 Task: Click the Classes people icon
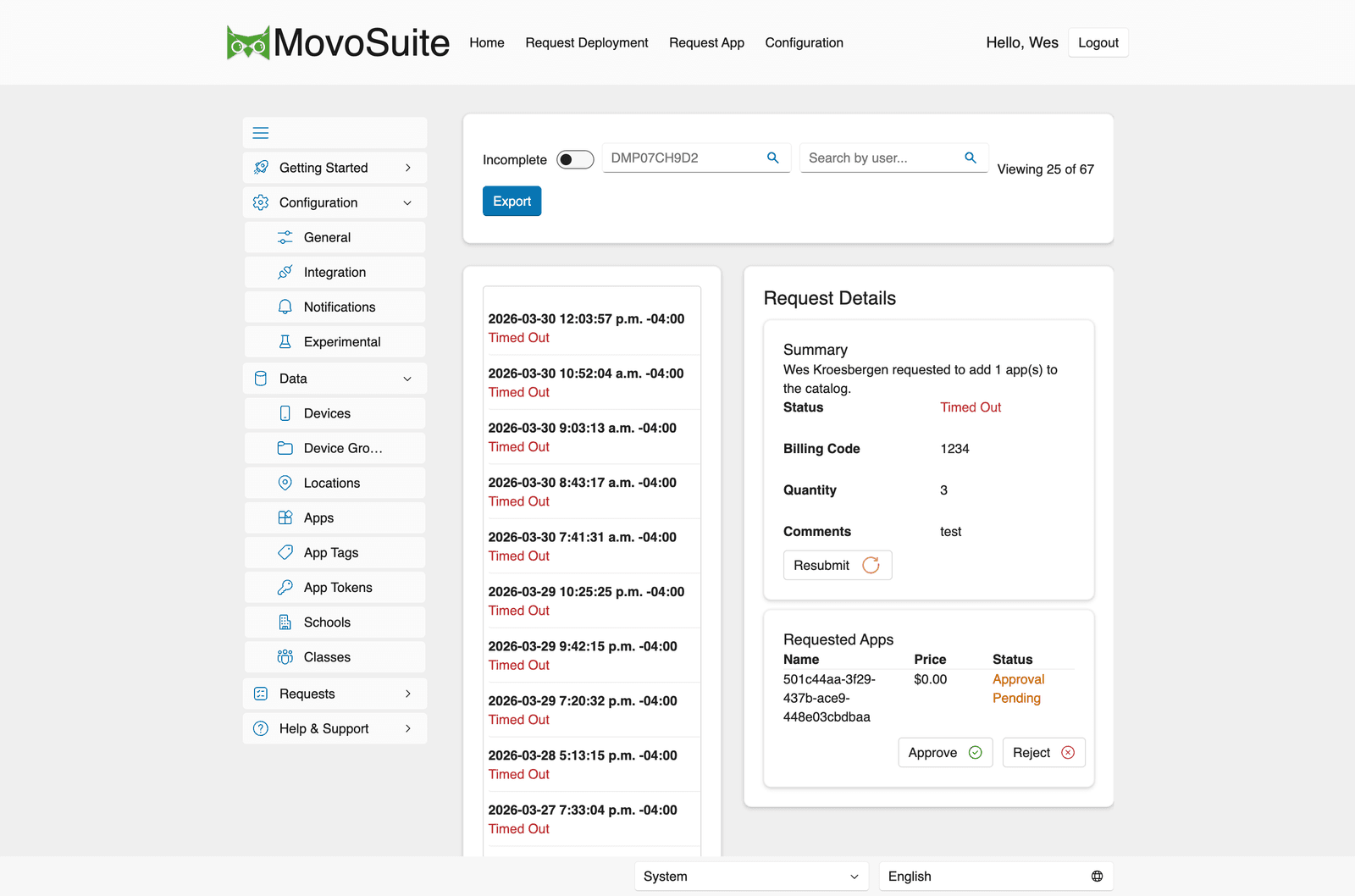point(285,657)
